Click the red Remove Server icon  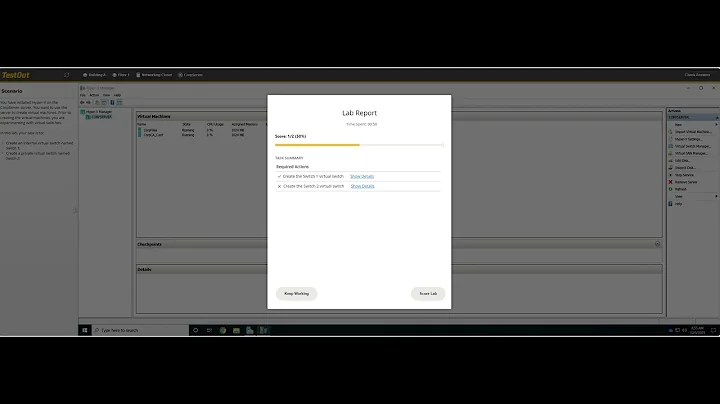click(670, 182)
